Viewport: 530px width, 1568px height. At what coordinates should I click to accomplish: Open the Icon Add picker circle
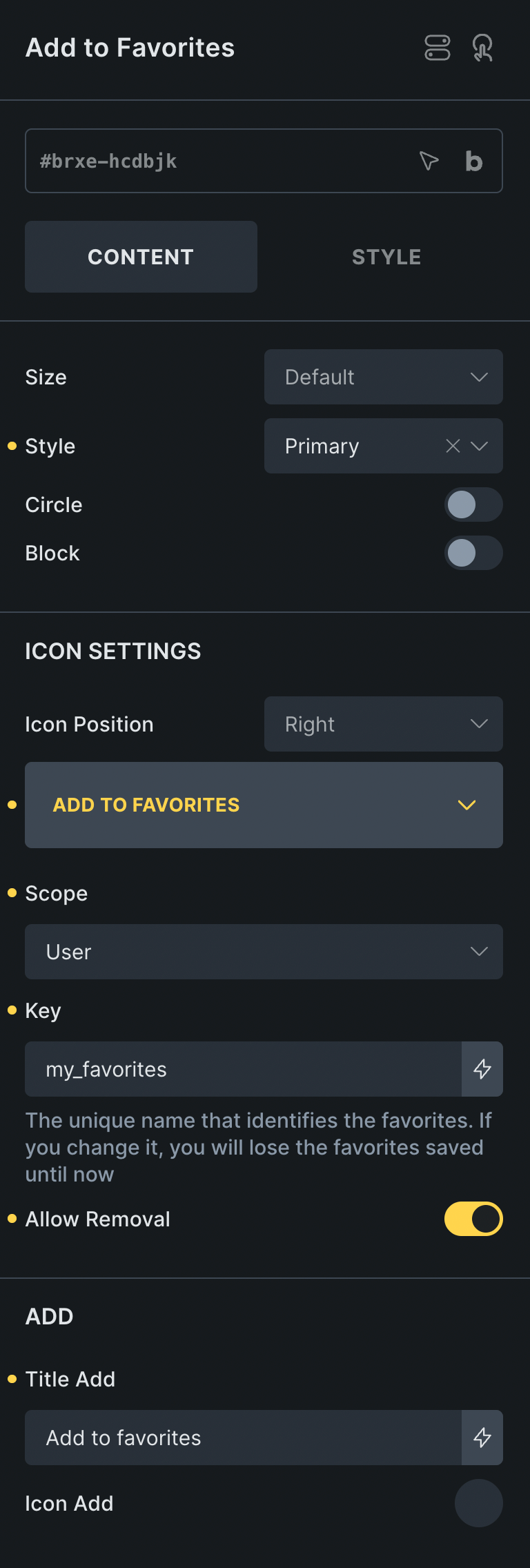click(x=478, y=1503)
